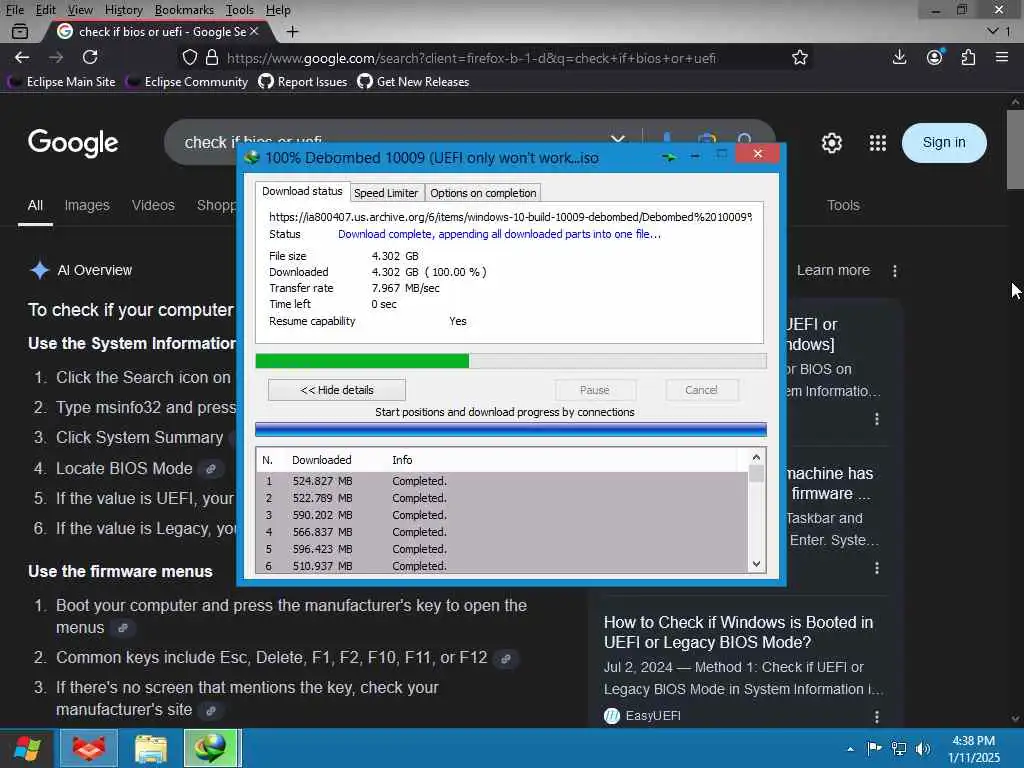
Task: Open Report Issues bookmark
Action: [x=303, y=82]
